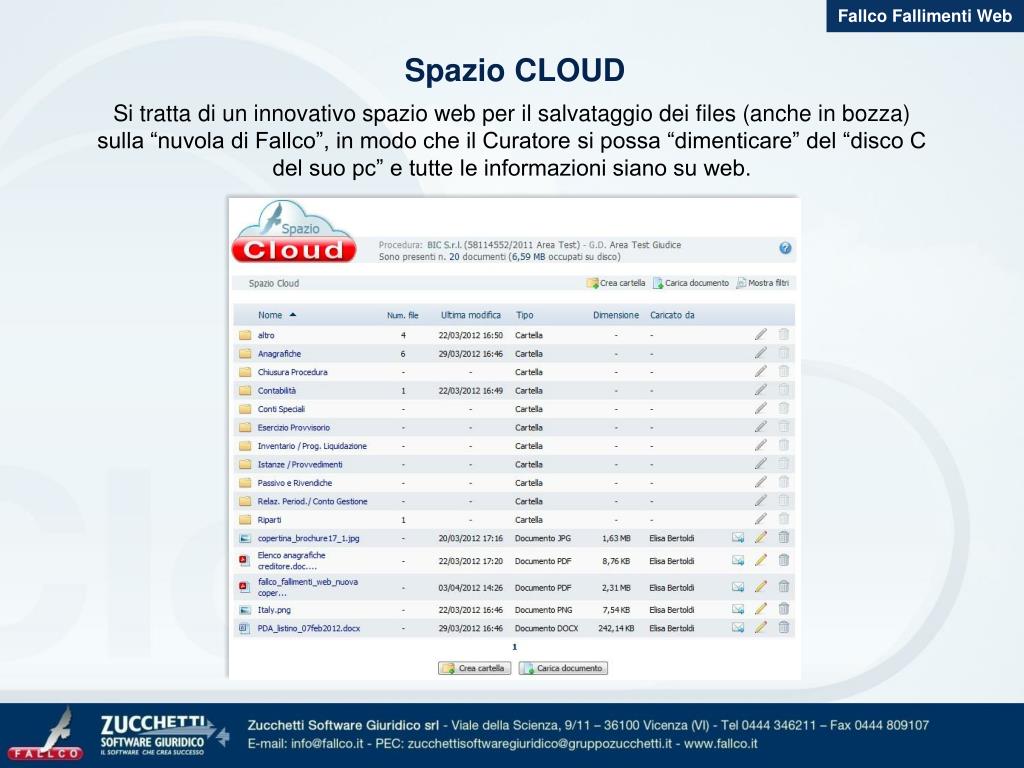Viewport: 1024px width, 768px height.
Task: Sort by Tipo column header
Action: tap(524, 315)
